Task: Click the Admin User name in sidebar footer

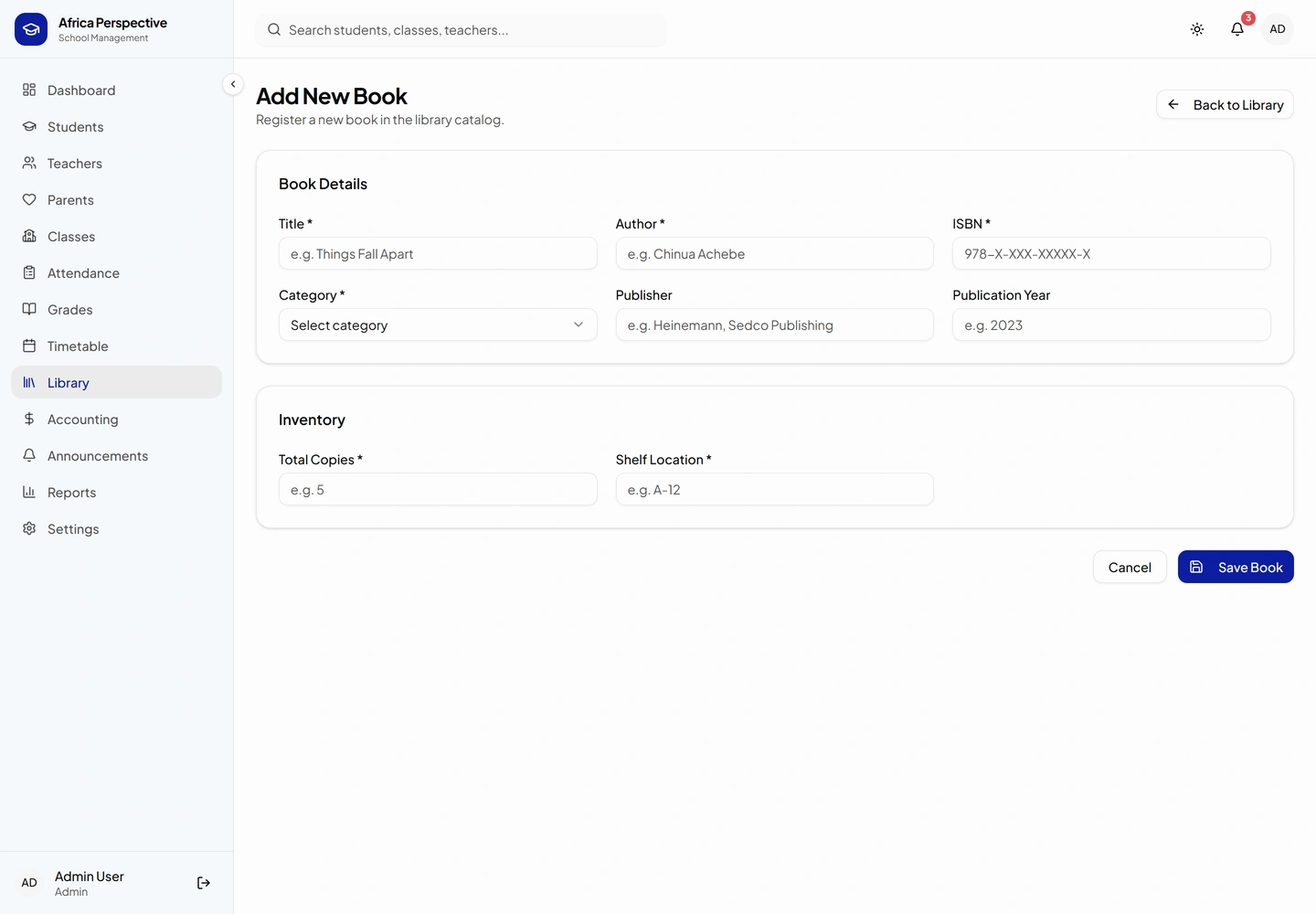Action: tap(90, 876)
